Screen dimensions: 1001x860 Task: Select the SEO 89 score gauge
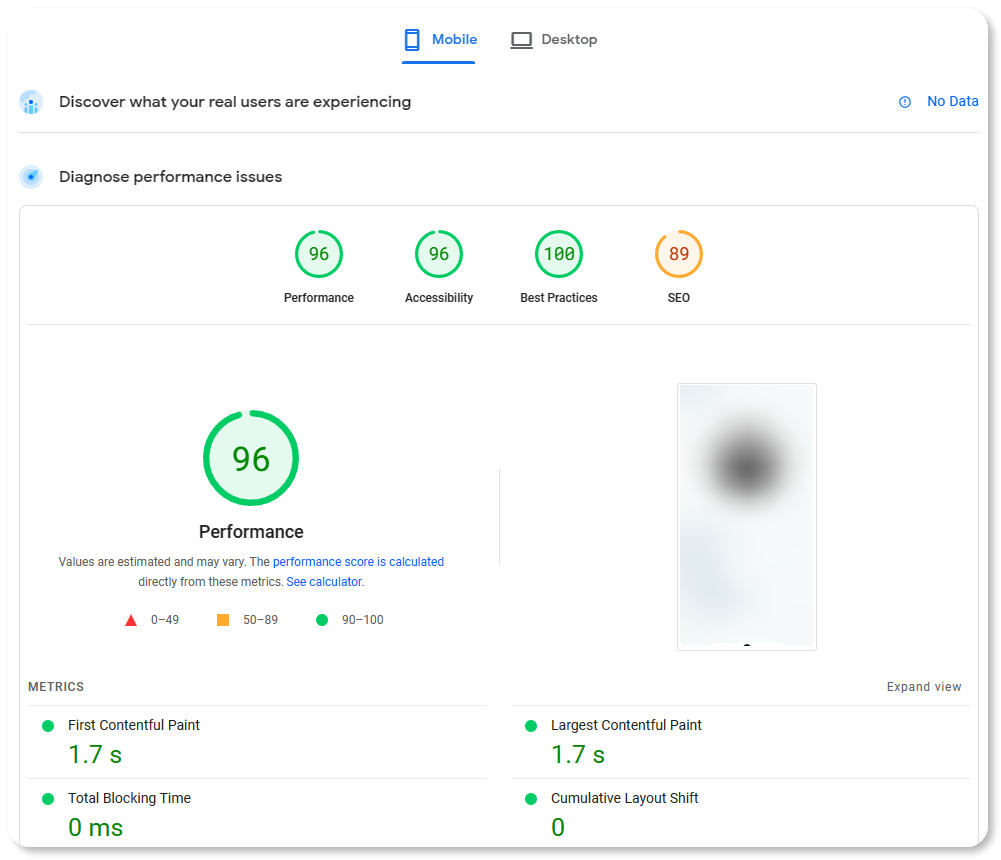[679, 254]
